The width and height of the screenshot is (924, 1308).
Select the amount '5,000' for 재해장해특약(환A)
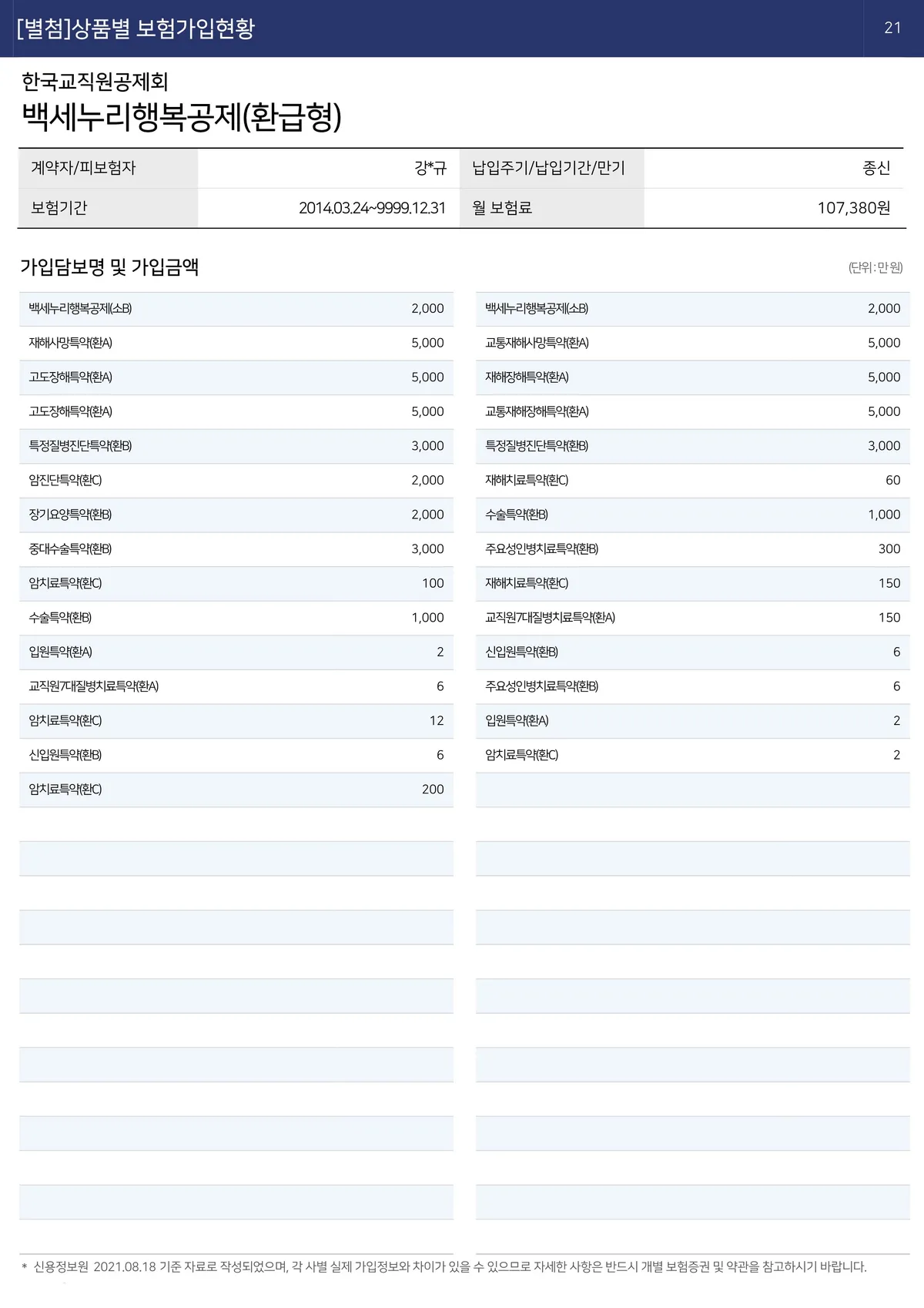(x=884, y=377)
